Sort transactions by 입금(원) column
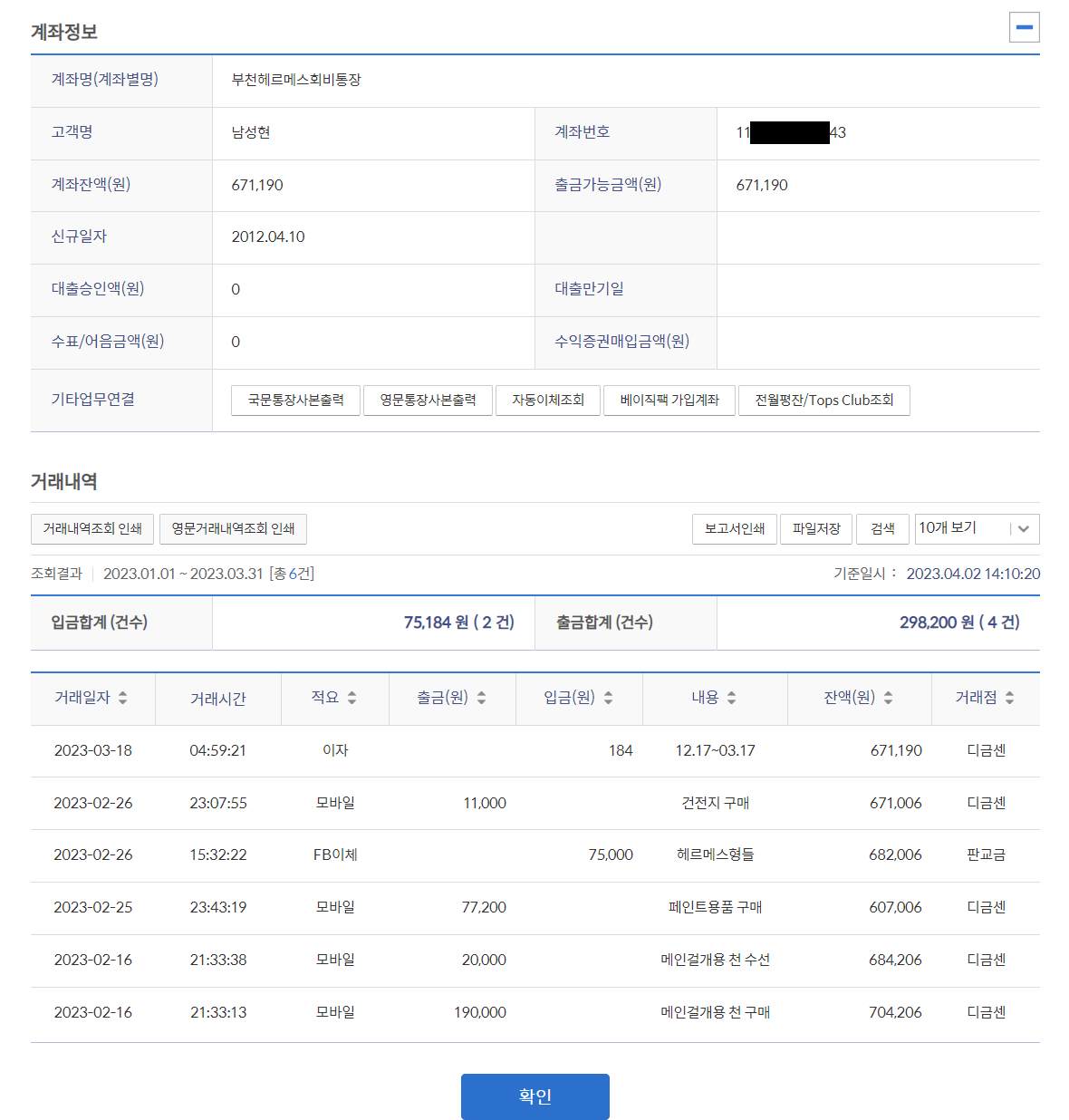1069x1120 pixels. click(608, 698)
